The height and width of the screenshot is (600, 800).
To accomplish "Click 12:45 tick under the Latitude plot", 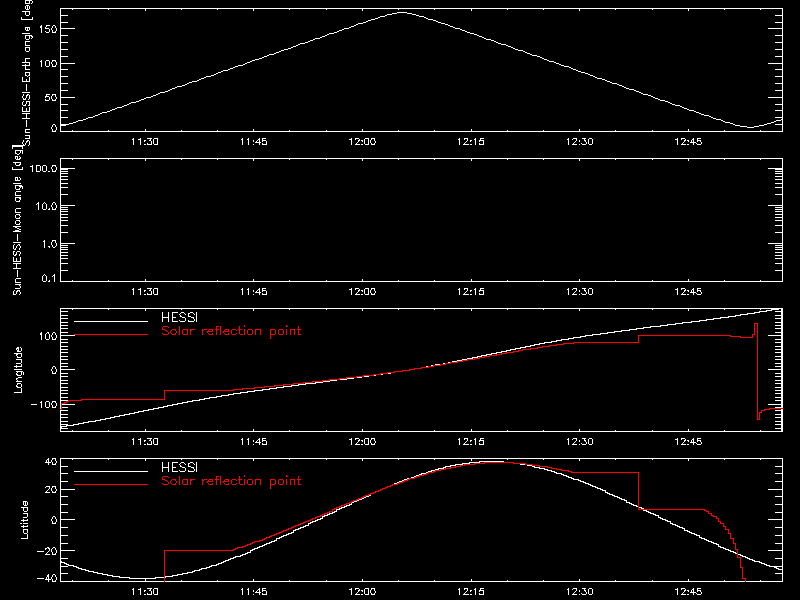I will pyautogui.click(x=688, y=592).
